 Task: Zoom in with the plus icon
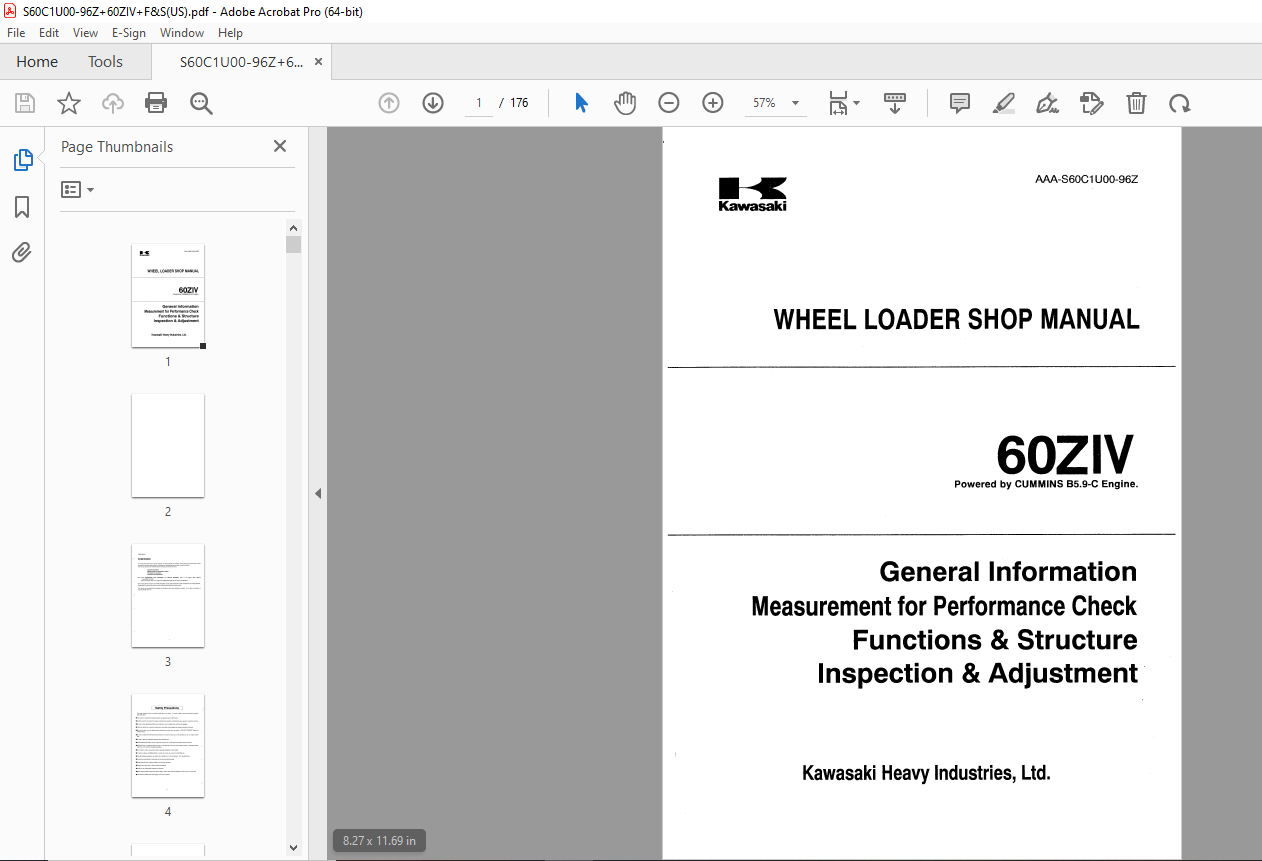pos(713,103)
